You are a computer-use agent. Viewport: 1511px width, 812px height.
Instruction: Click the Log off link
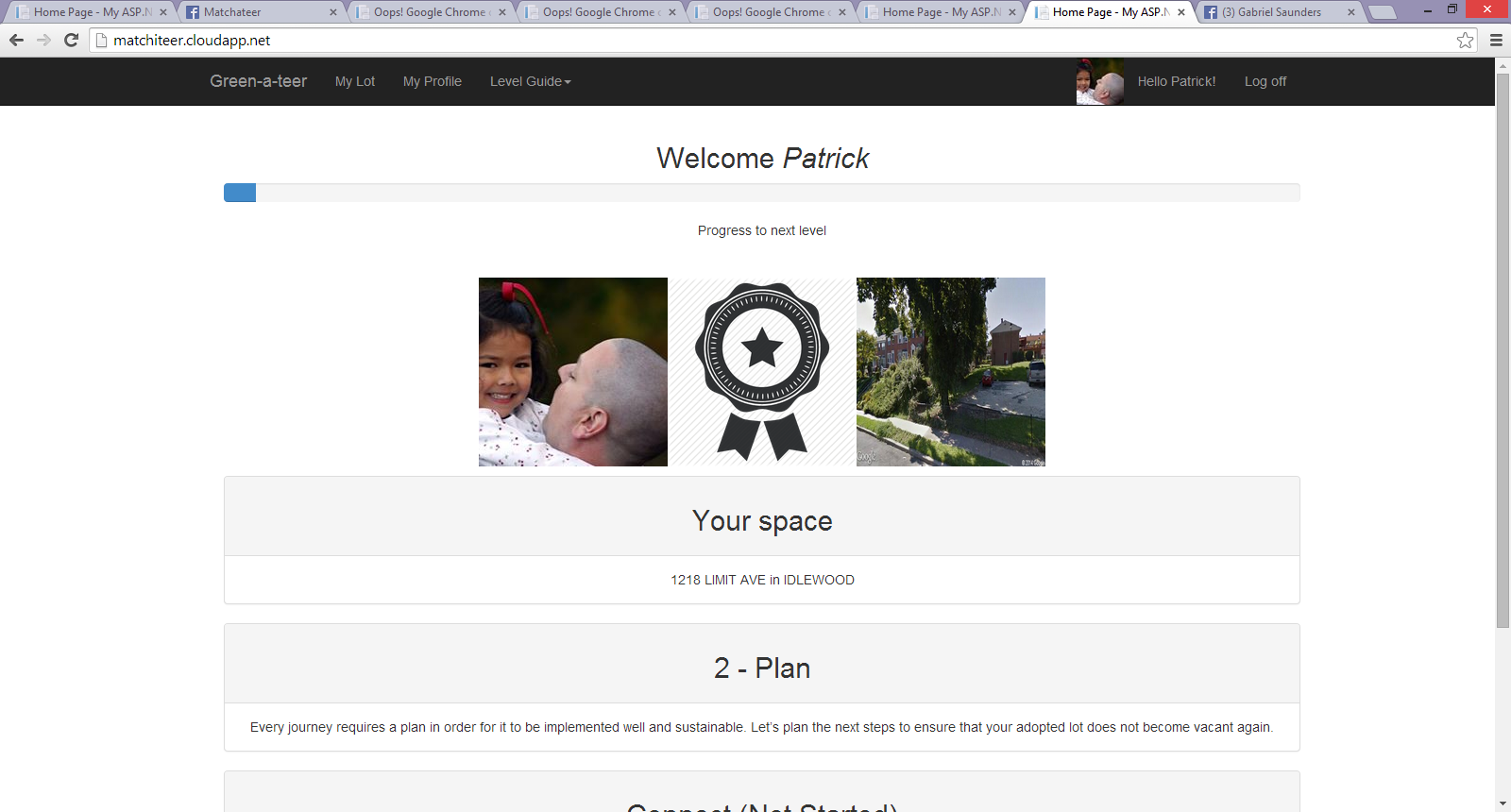coord(1265,81)
